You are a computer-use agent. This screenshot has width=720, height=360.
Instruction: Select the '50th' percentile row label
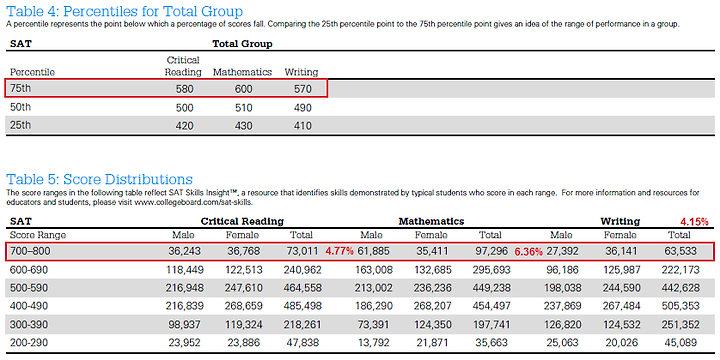(21, 107)
